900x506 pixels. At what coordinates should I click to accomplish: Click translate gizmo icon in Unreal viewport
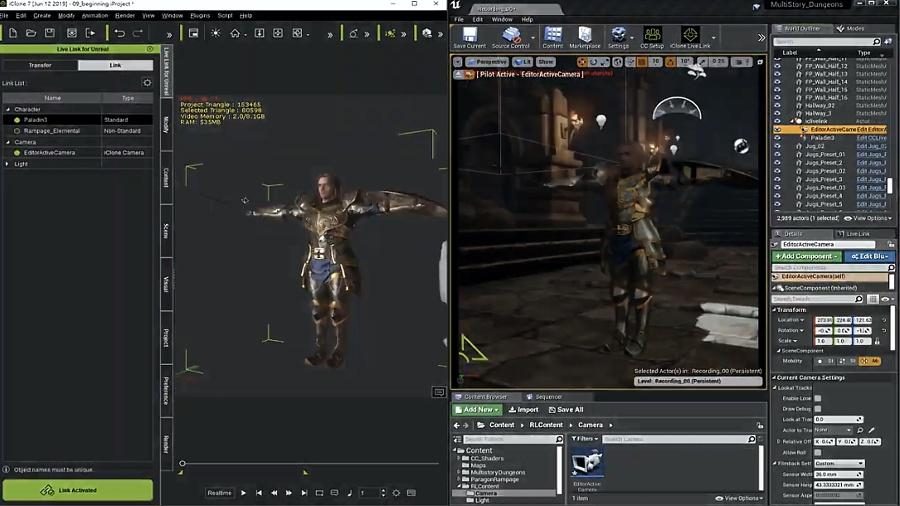(x=581, y=62)
